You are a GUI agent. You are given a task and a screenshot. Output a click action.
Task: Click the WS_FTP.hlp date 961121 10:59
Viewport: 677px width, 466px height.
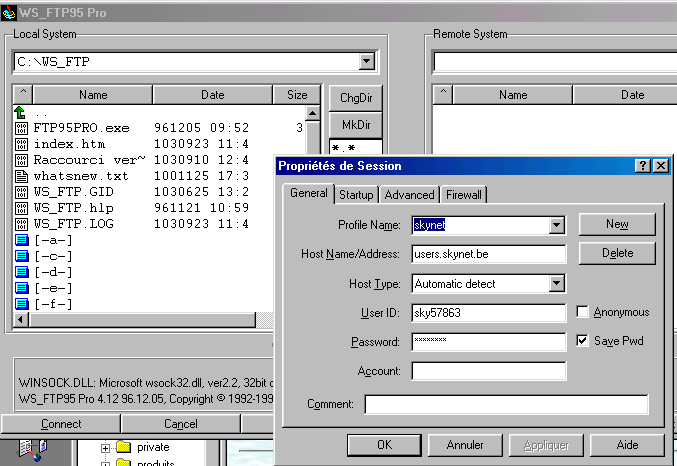pos(201,208)
